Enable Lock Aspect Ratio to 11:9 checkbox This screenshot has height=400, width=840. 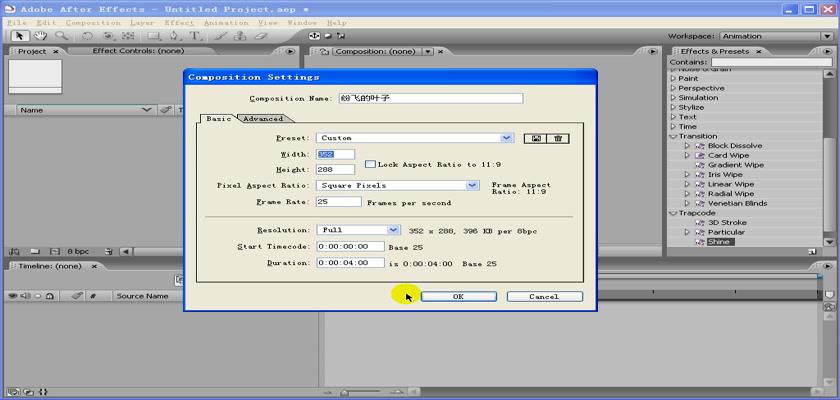[369, 163]
